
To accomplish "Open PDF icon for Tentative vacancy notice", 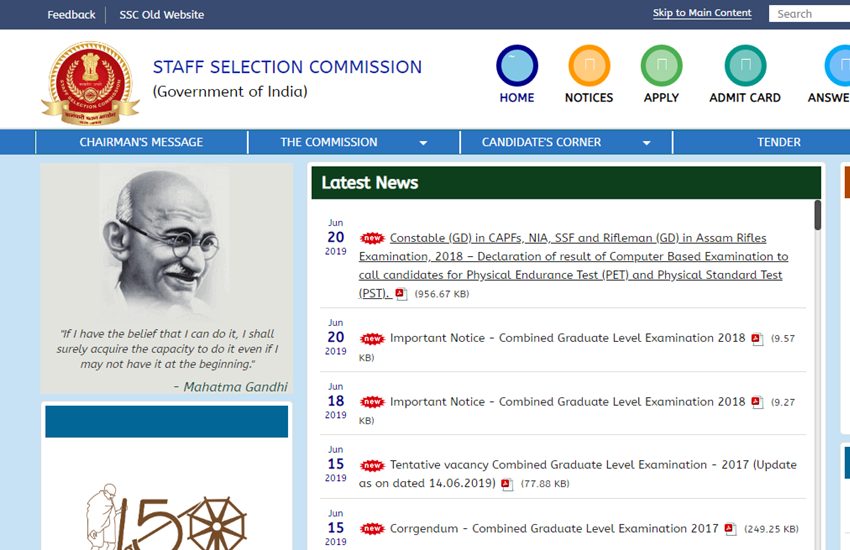I will point(507,484).
